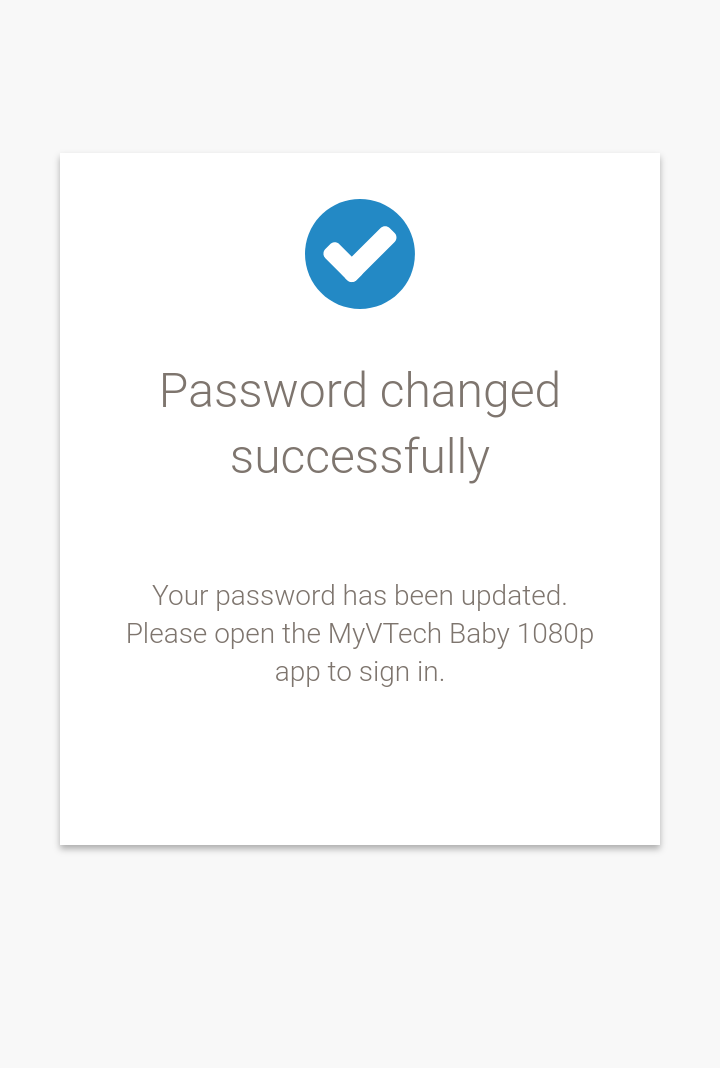Click the word "Your" in the message
720x1068 pixels.
tap(180, 596)
